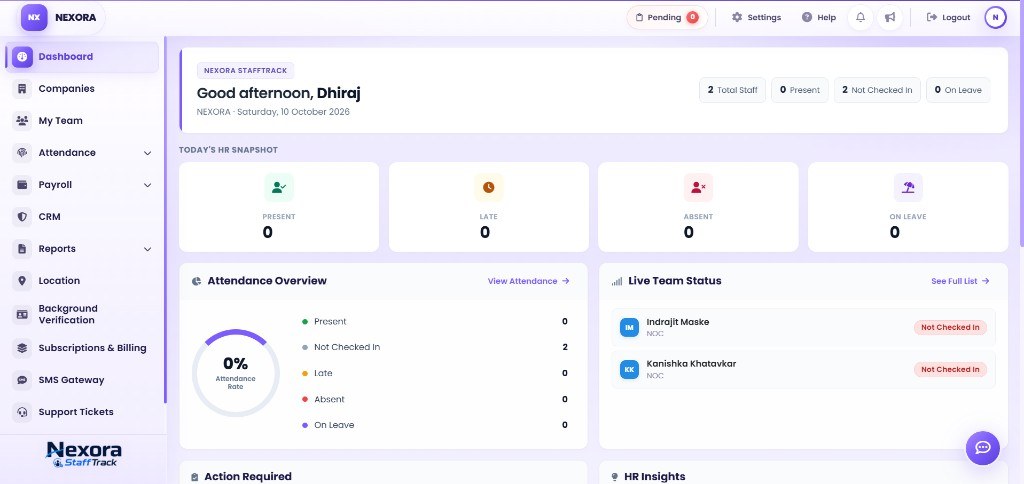
Task: Click the Support Tickets headset icon
Action: coord(22,412)
